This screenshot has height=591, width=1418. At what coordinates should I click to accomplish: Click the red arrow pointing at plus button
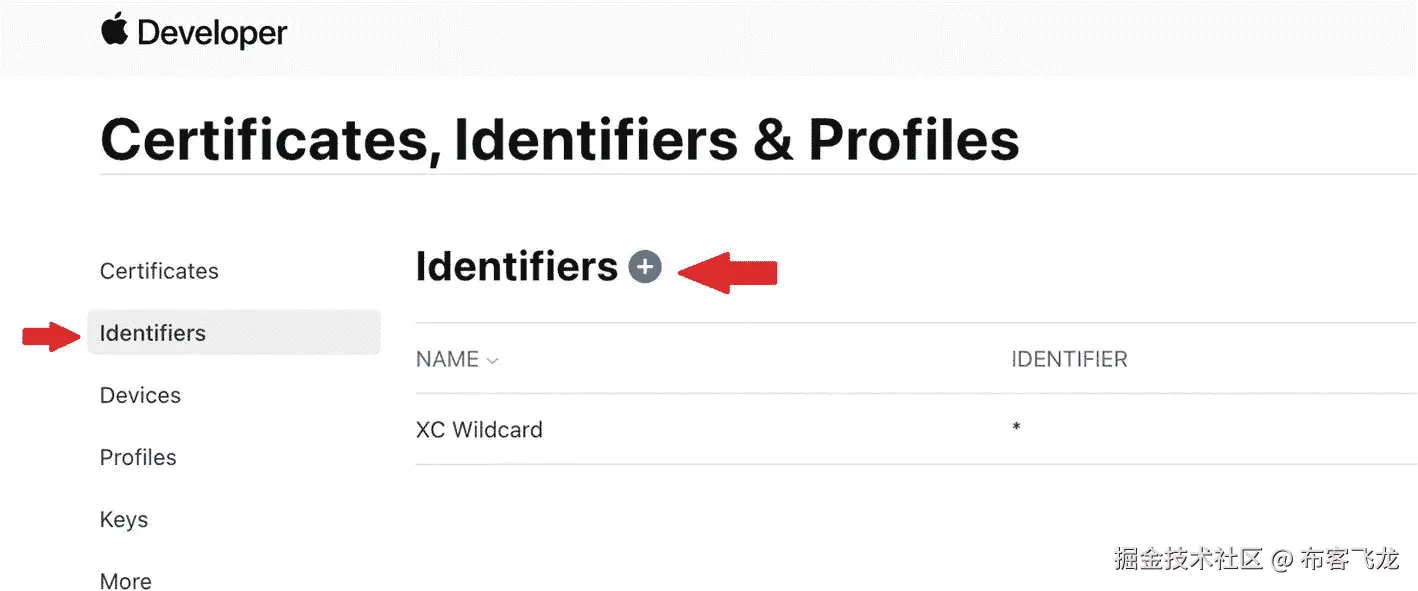(728, 272)
